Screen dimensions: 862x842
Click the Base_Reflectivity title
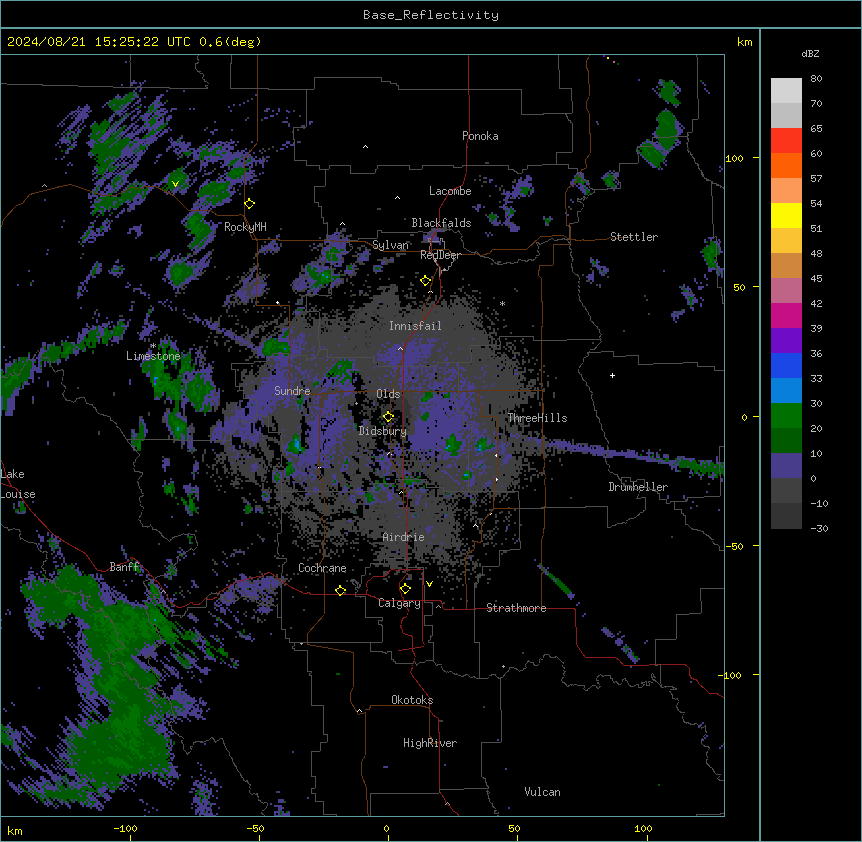click(x=431, y=15)
